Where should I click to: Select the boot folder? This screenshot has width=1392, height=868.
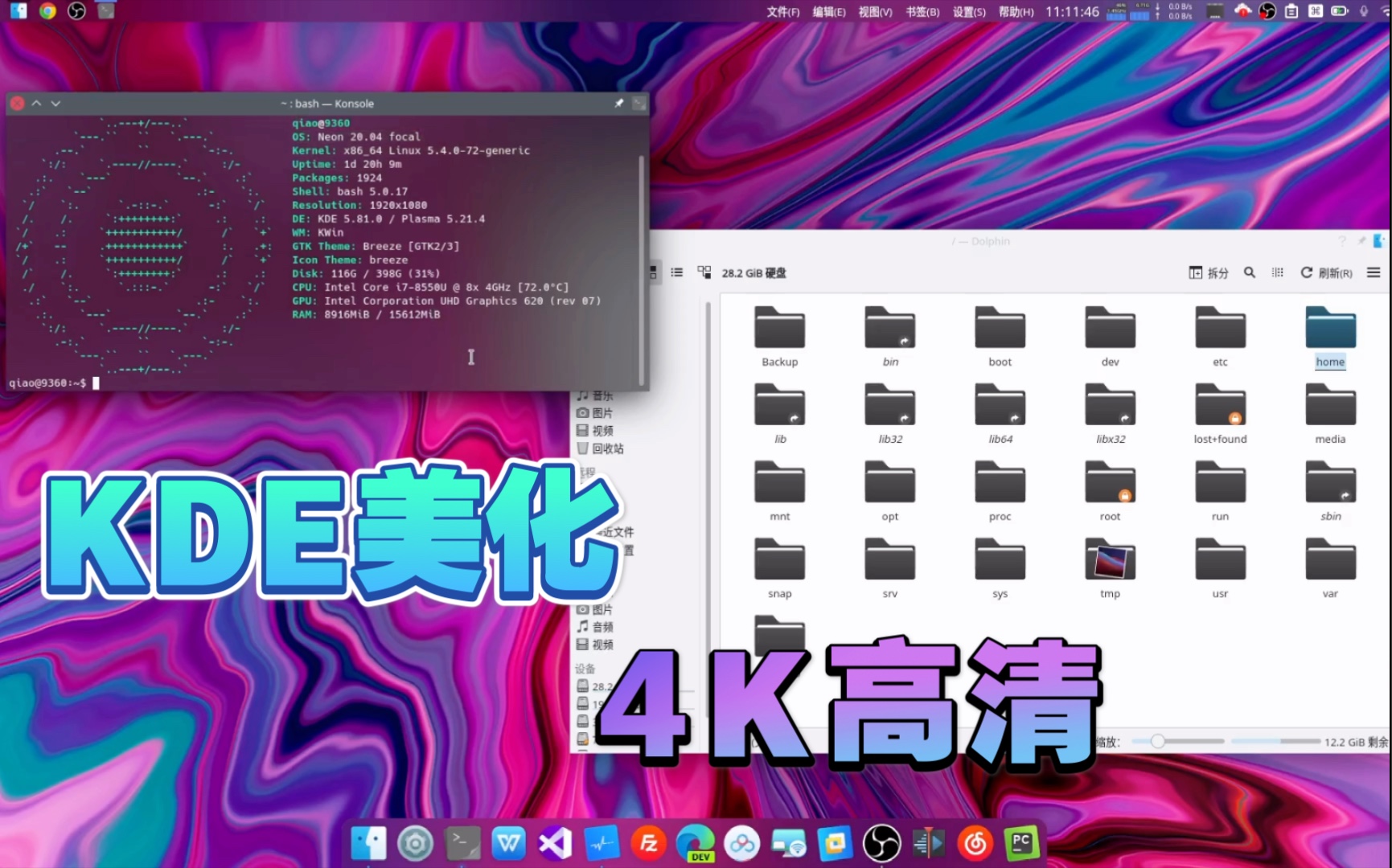(x=1000, y=338)
